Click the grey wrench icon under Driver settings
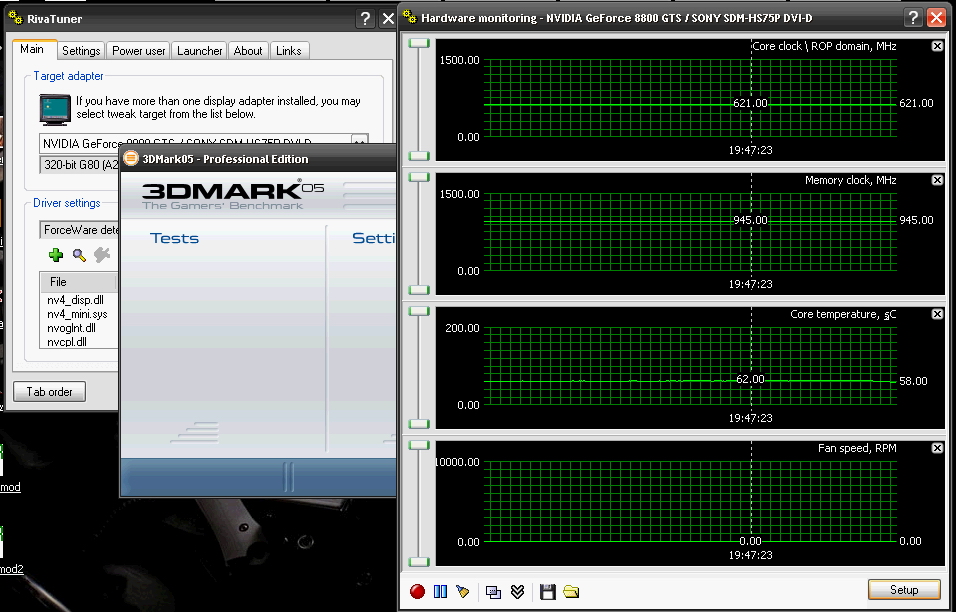Screen dimensions: 956x612 [102, 255]
